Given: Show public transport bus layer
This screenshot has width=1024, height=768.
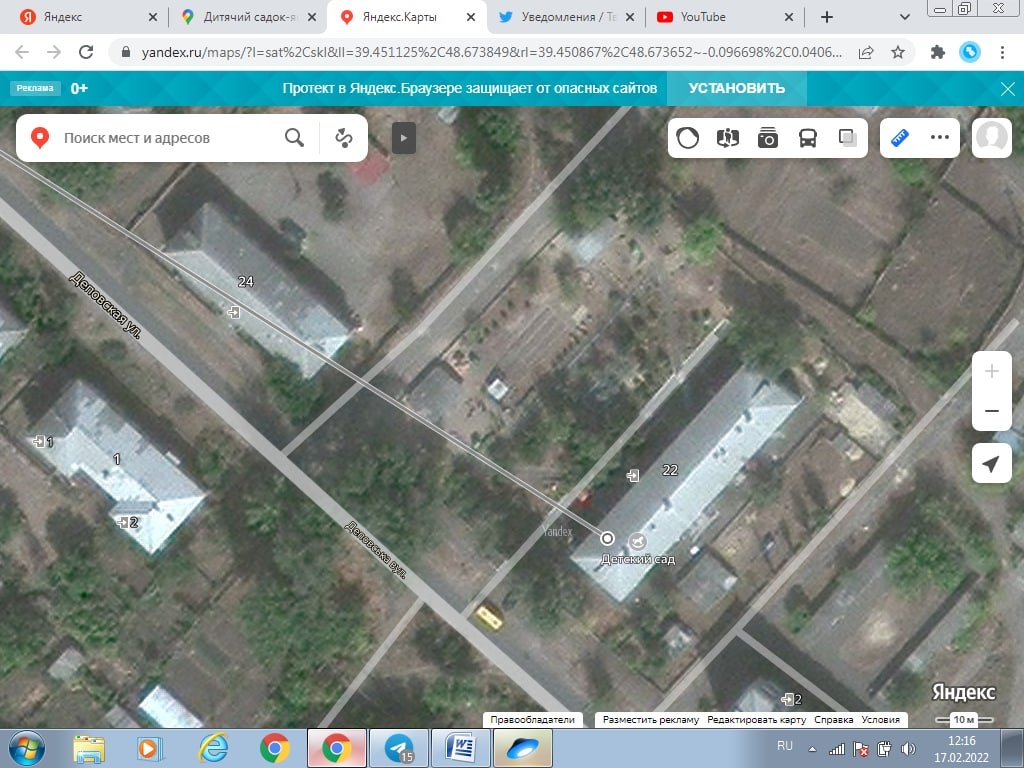Looking at the screenshot, I should 808,138.
